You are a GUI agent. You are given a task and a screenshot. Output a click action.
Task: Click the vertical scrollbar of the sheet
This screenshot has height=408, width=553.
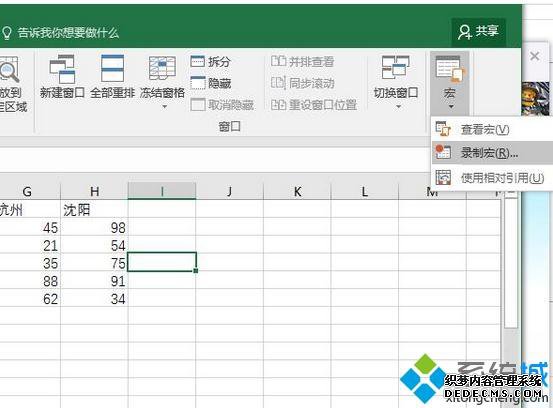pyautogui.click(x=511, y=263)
